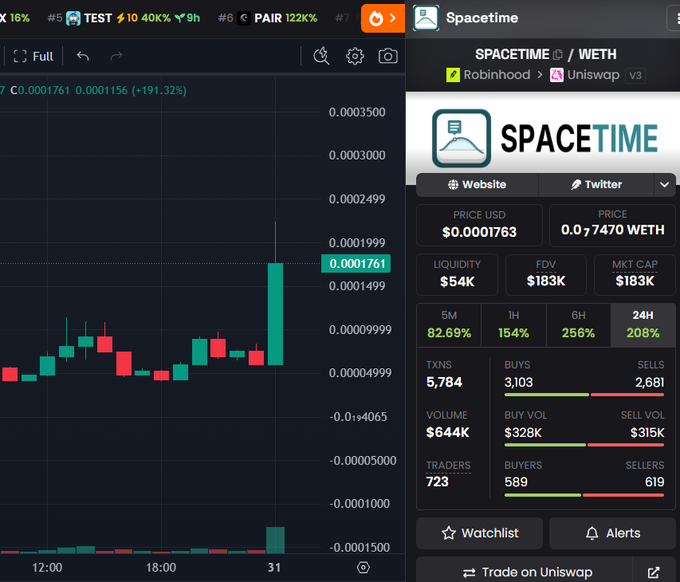Click the v3 version badge
The height and width of the screenshot is (582, 680).
point(635,75)
